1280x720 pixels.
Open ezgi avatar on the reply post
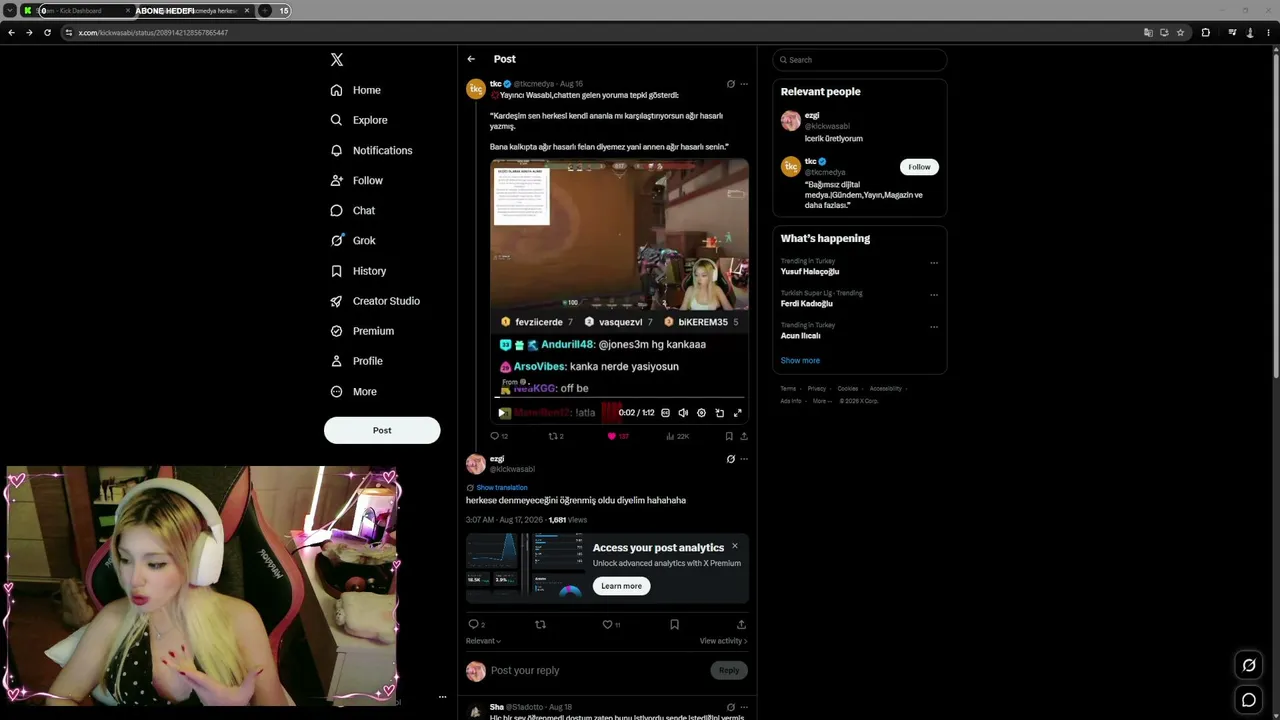tap(476, 464)
